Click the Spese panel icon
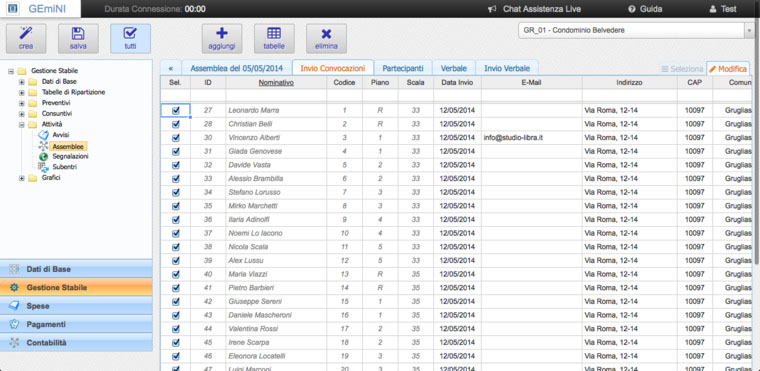Image resolution: width=760 pixels, height=371 pixels. tap(14, 306)
